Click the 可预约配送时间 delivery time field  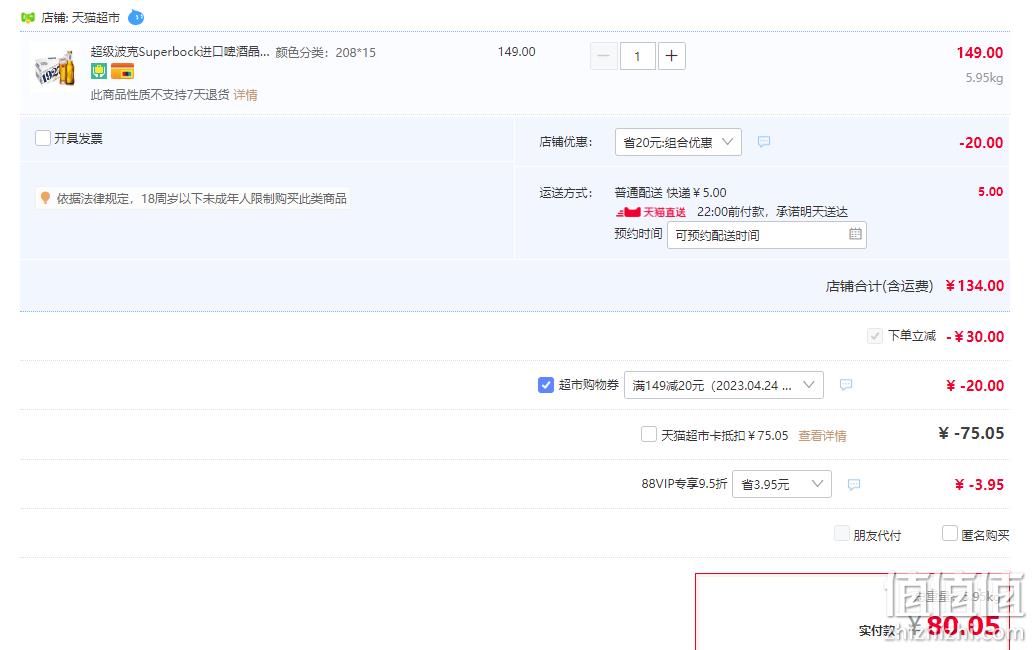click(x=767, y=235)
